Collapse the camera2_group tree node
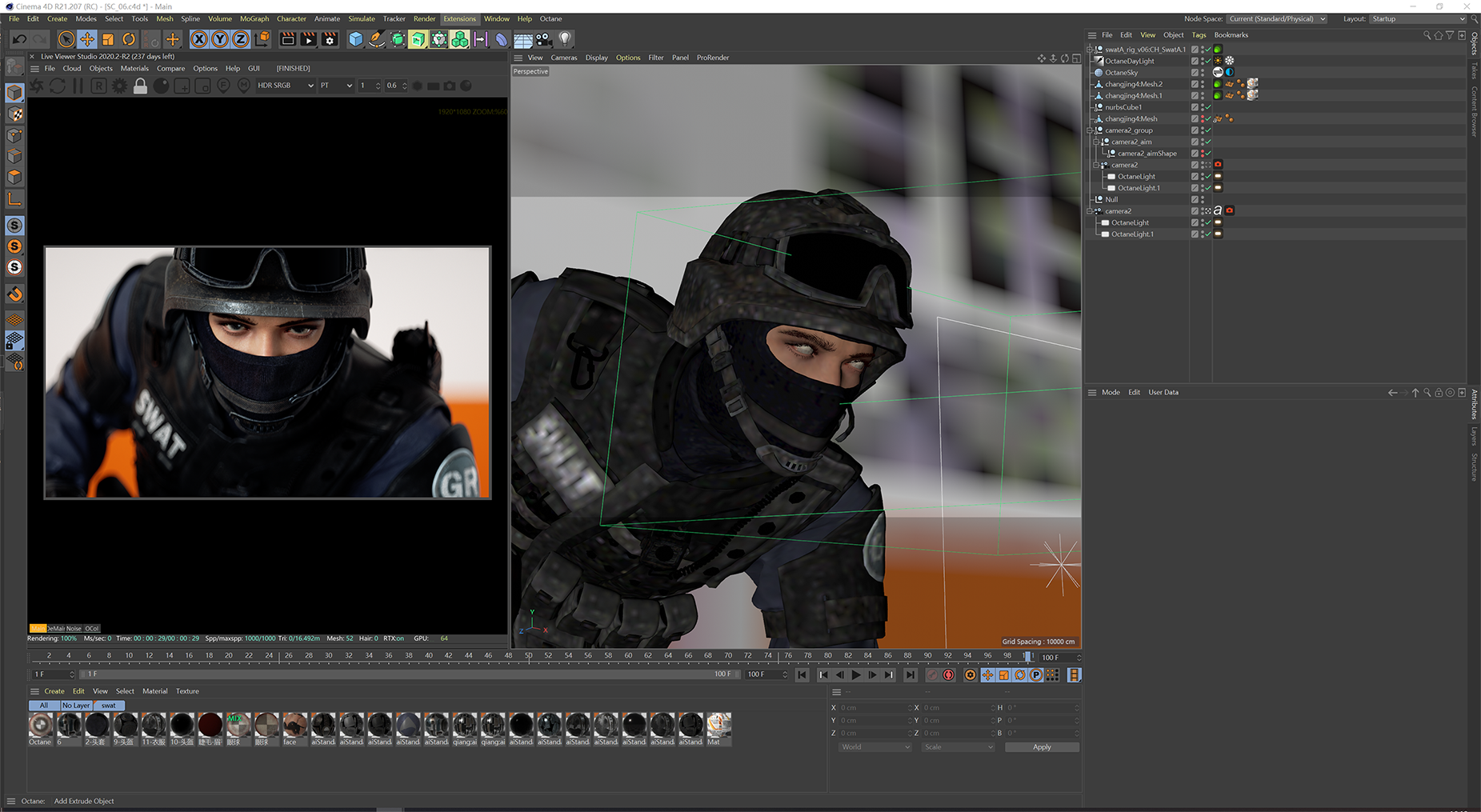The width and height of the screenshot is (1481, 812). click(x=1090, y=130)
